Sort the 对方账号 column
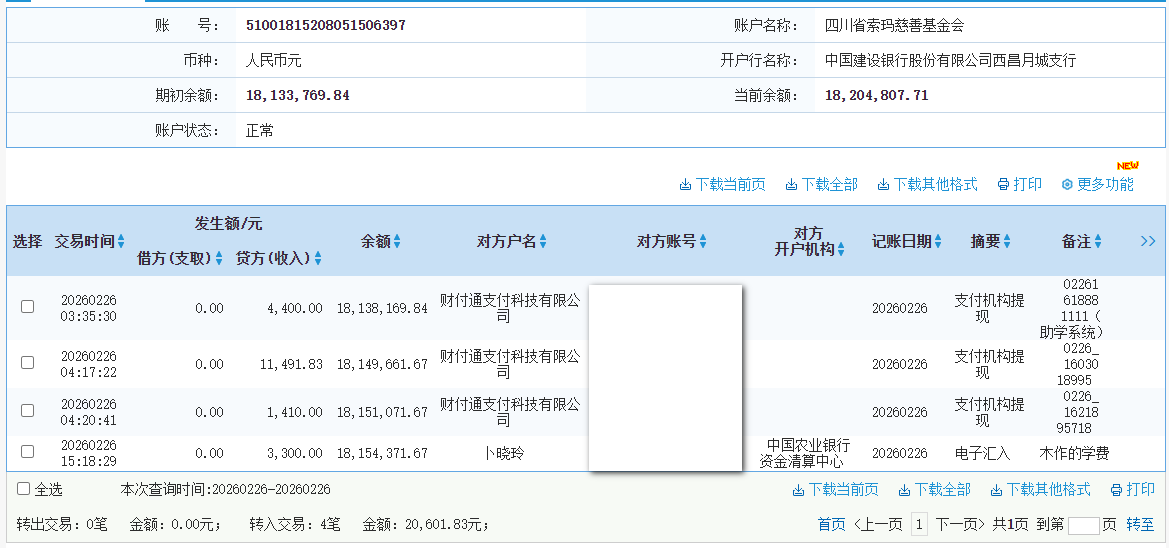1169x548 pixels. click(x=702, y=241)
